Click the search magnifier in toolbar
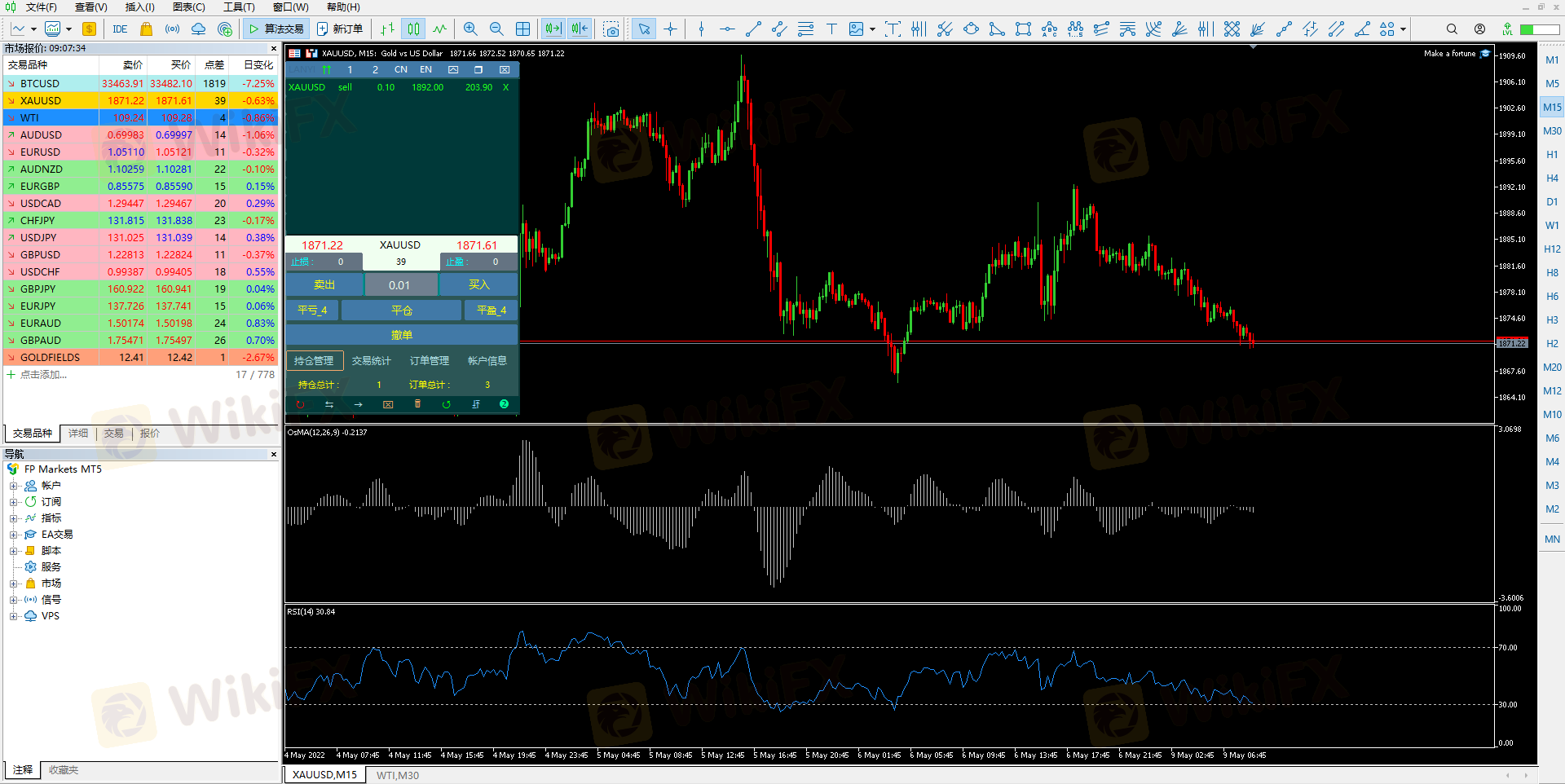 1452,29
